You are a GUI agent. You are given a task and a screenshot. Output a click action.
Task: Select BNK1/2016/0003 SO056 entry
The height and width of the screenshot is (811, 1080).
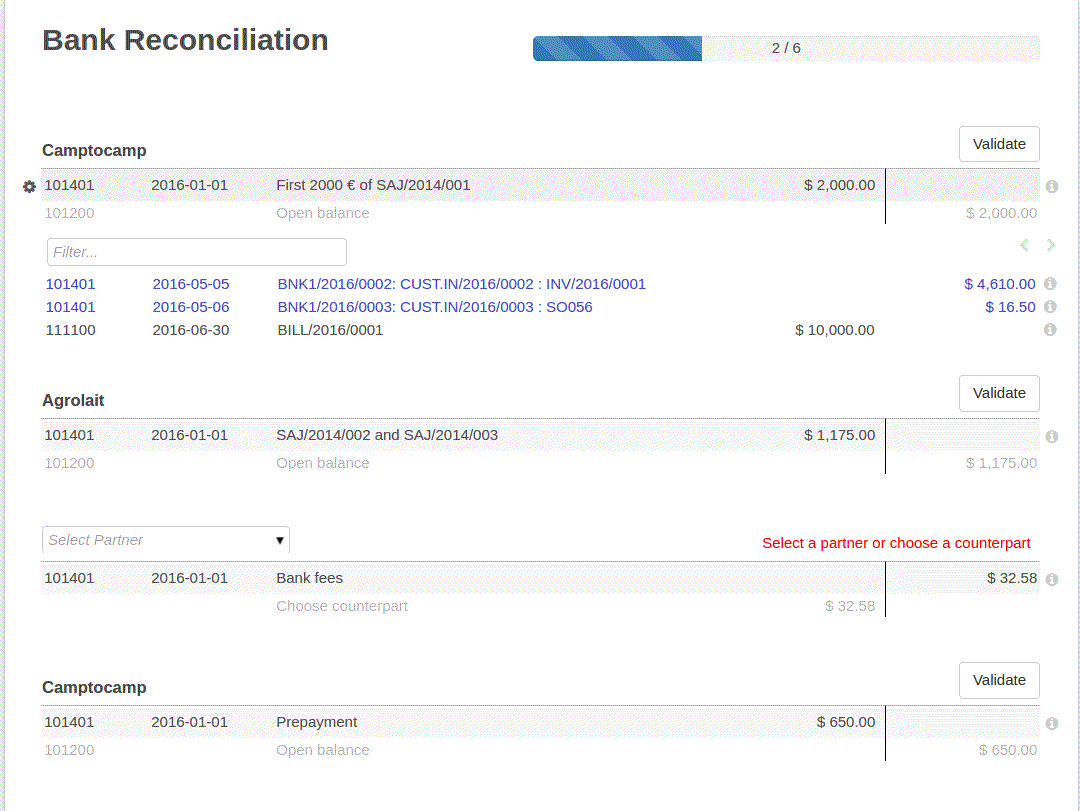(434, 307)
